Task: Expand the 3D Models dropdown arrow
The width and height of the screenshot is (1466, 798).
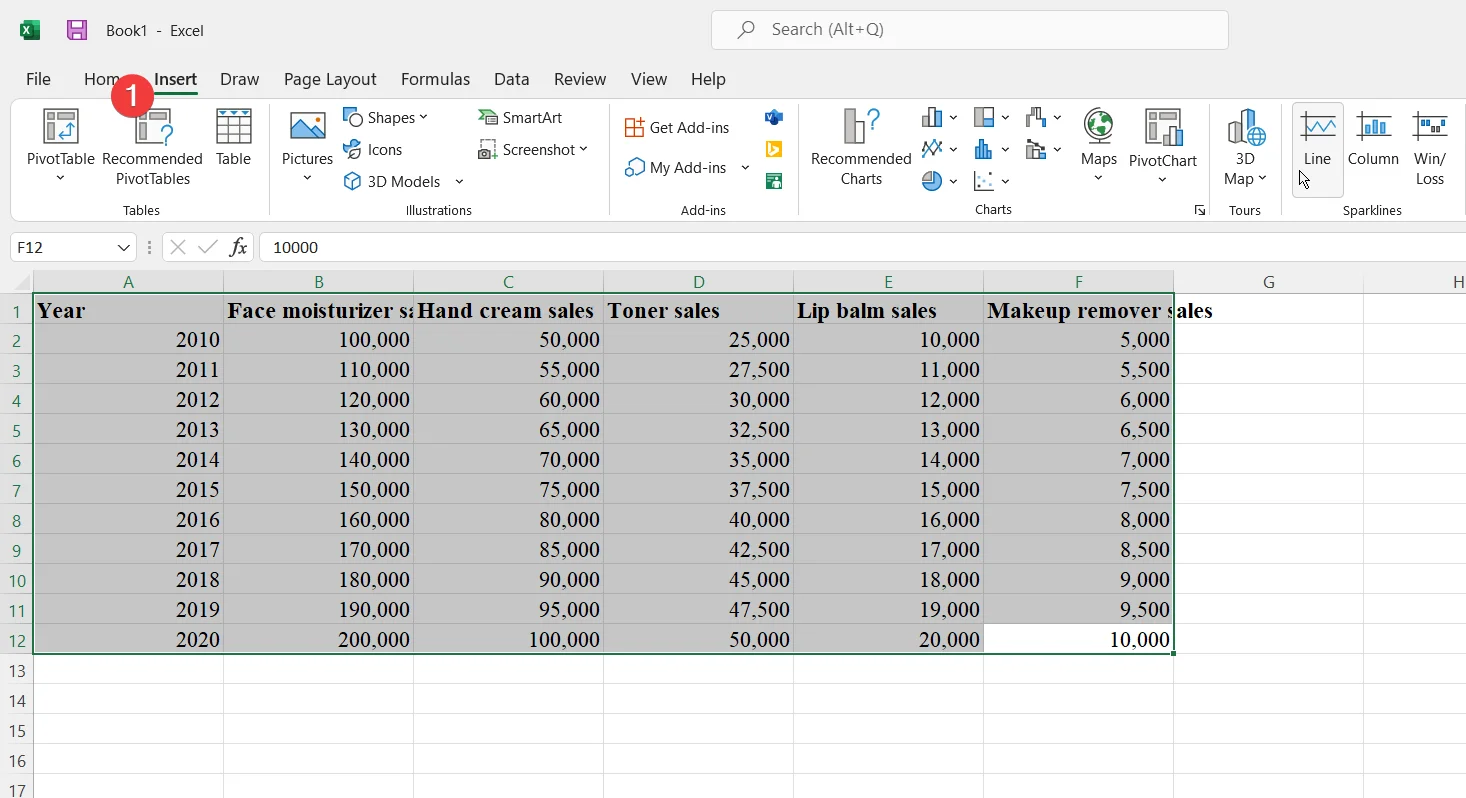Action: coord(459,181)
